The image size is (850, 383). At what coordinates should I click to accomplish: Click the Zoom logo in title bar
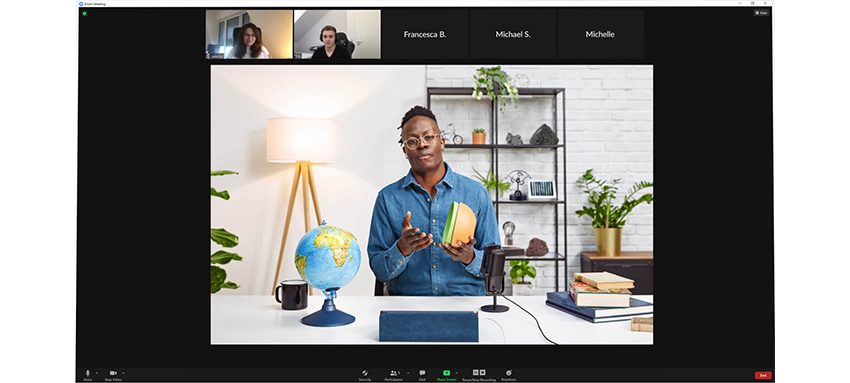click(81, 4)
